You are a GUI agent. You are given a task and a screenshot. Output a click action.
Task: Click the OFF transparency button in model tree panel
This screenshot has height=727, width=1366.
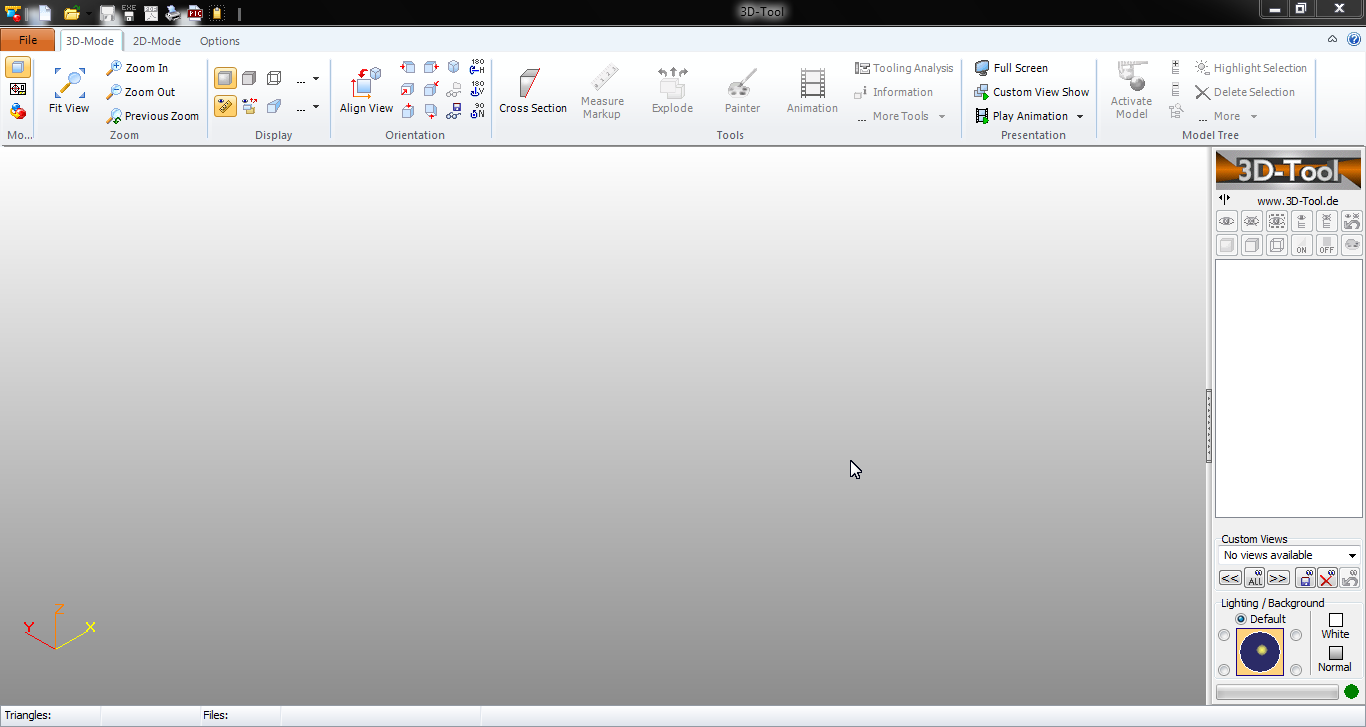click(x=1326, y=245)
